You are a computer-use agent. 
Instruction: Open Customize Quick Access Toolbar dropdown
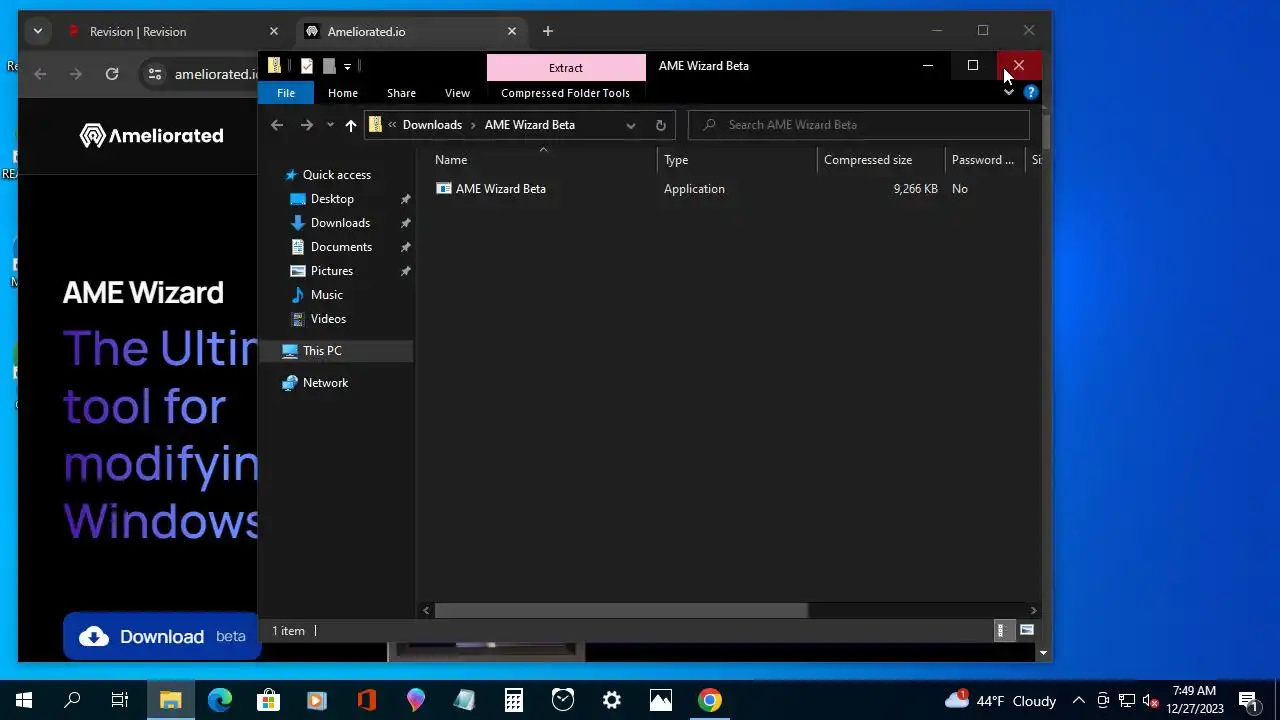coord(347,66)
